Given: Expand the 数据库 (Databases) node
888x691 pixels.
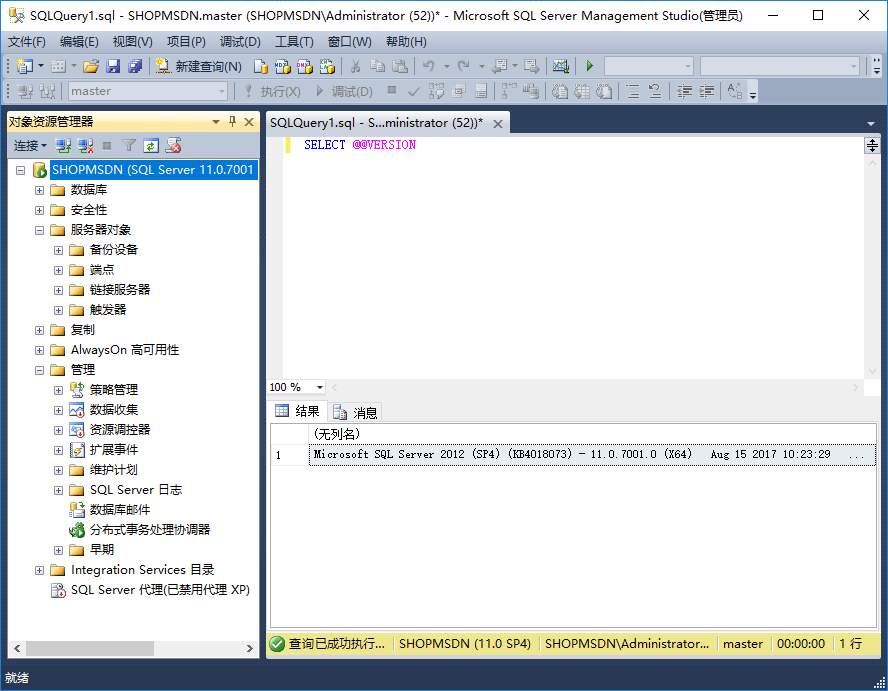Looking at the screenshot, I should 40,190.
